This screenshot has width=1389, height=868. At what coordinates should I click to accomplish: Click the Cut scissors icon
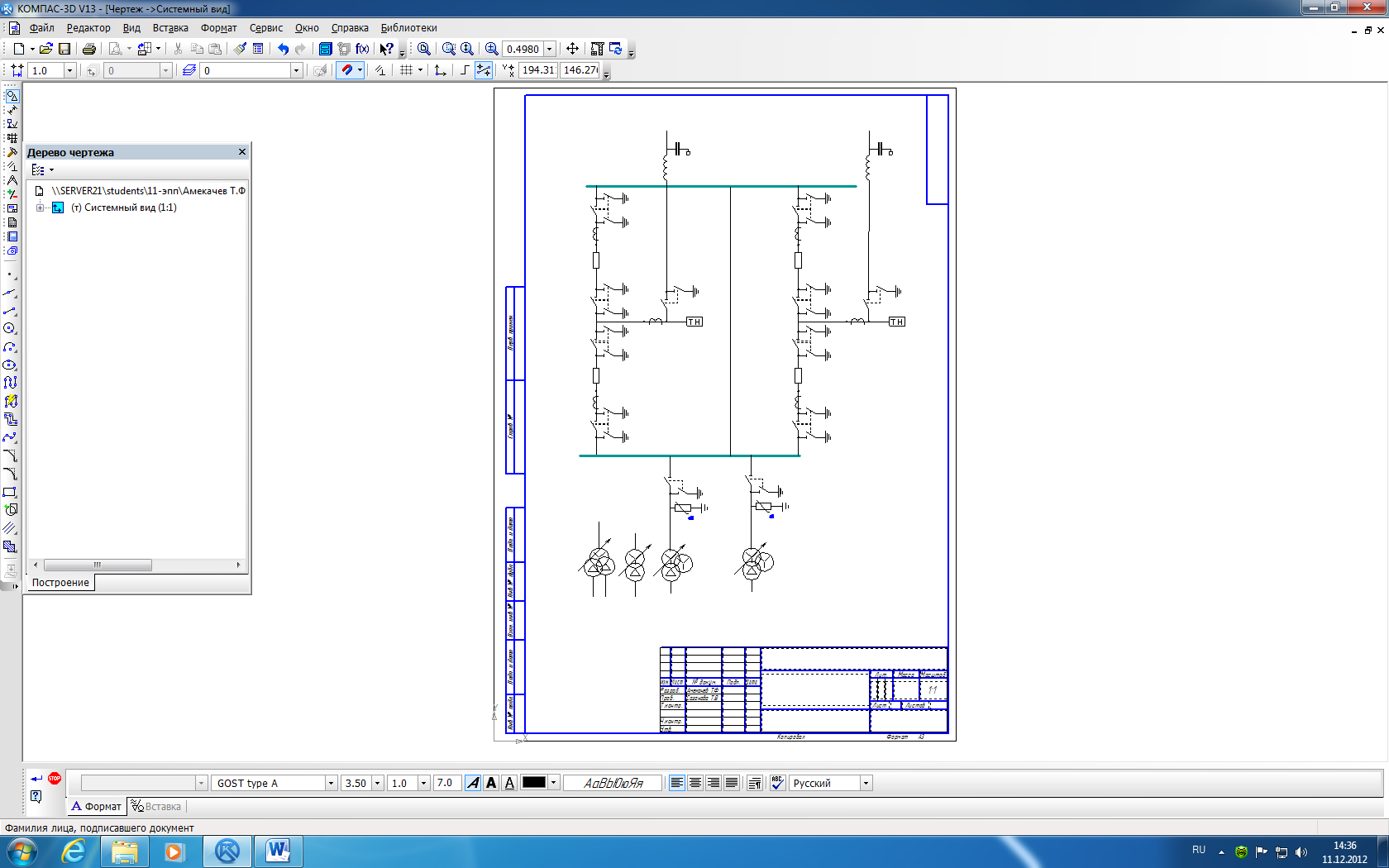(178, 49)
